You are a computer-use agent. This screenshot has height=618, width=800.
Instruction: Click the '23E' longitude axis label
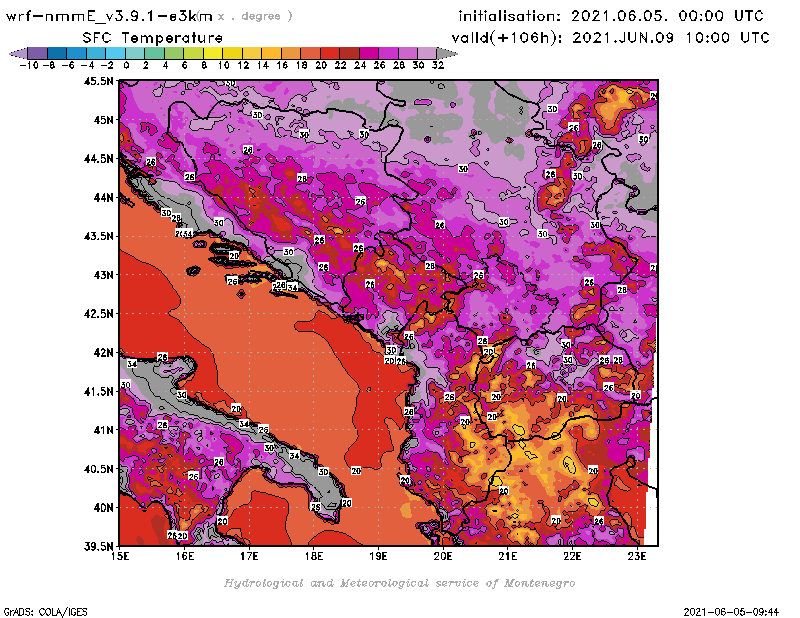636,556
